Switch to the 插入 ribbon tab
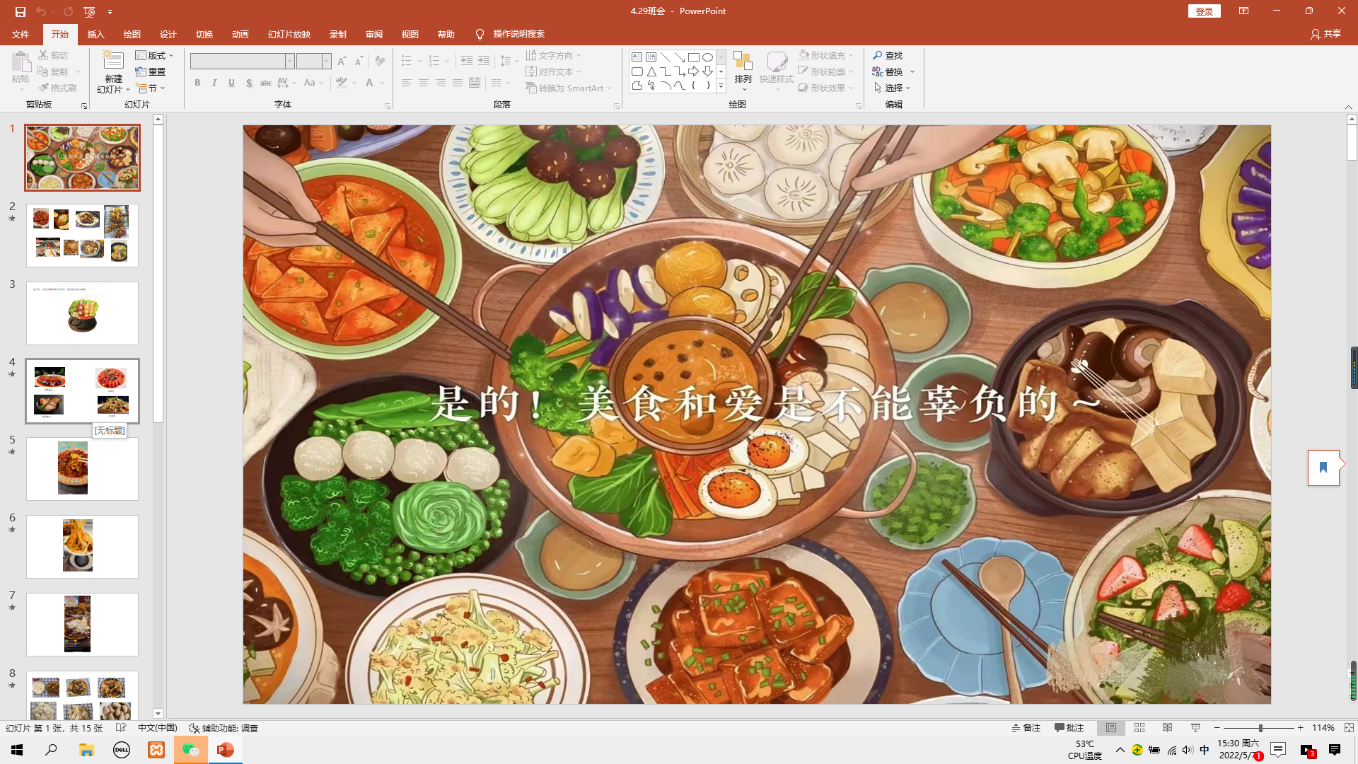The image size is (1358, 764). (x=96, y=34)
